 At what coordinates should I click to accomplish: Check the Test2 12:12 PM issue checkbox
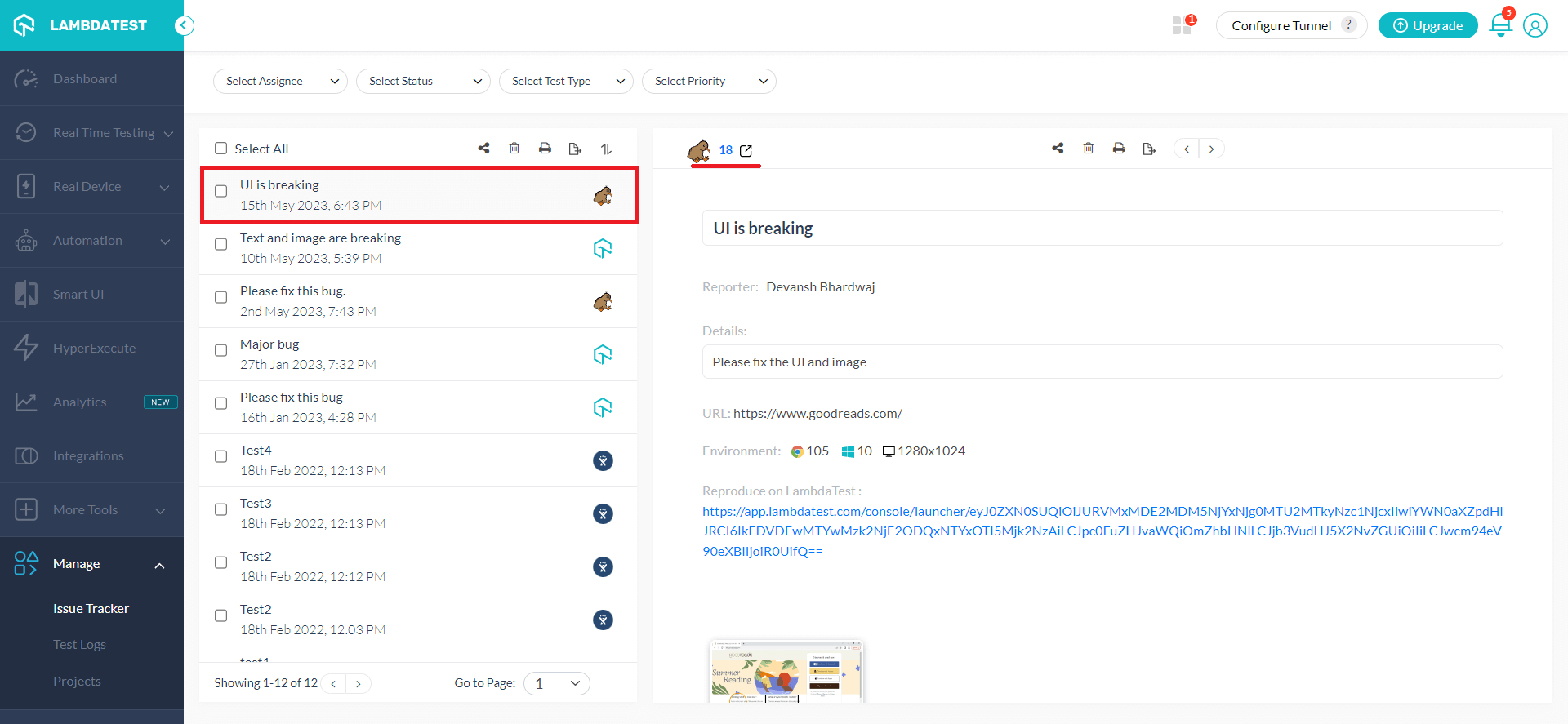click(x=220, y=562)
